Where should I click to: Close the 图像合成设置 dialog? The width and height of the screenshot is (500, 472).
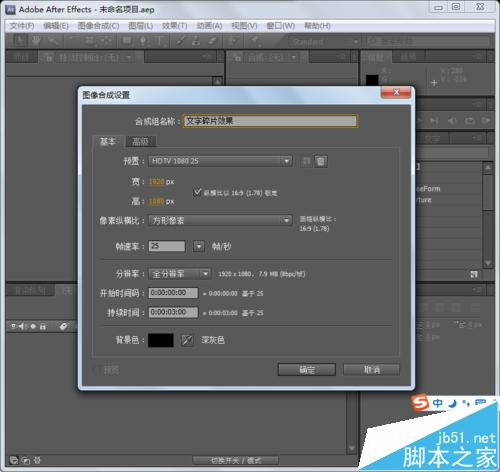click(x=396, y=92)
